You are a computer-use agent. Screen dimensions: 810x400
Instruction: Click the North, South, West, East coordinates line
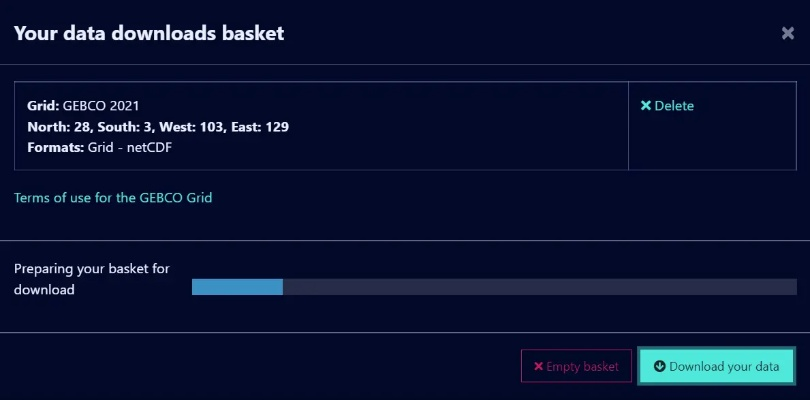tap(158, 127)
